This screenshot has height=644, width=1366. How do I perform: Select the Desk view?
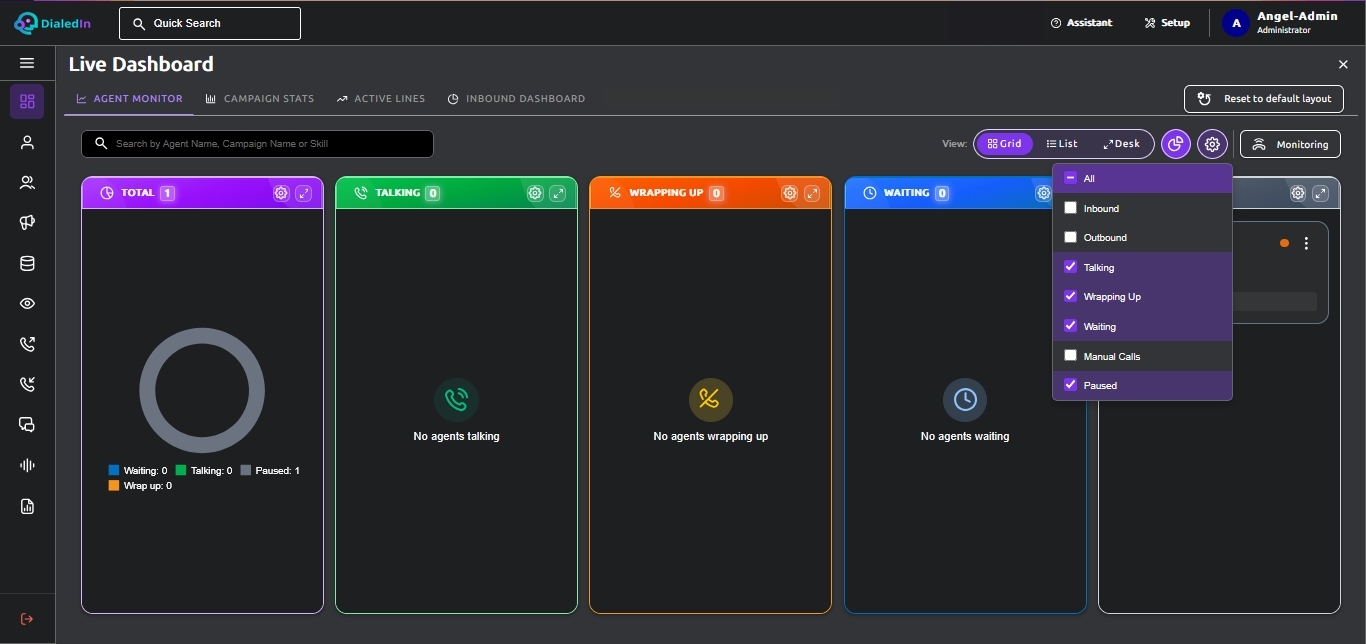[1121, 144]
